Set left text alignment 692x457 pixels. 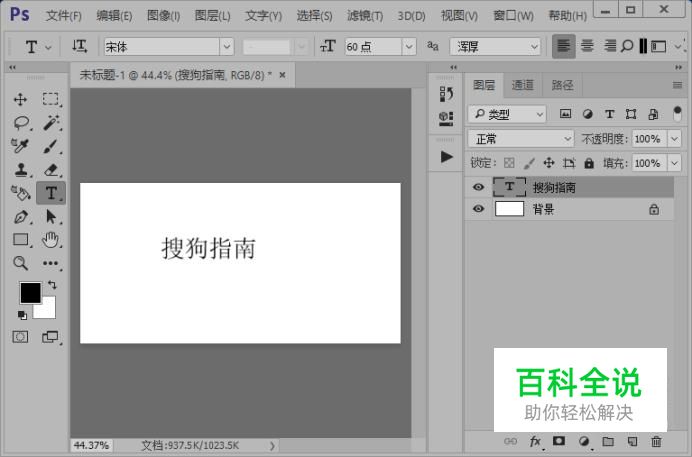pos(564,46)
